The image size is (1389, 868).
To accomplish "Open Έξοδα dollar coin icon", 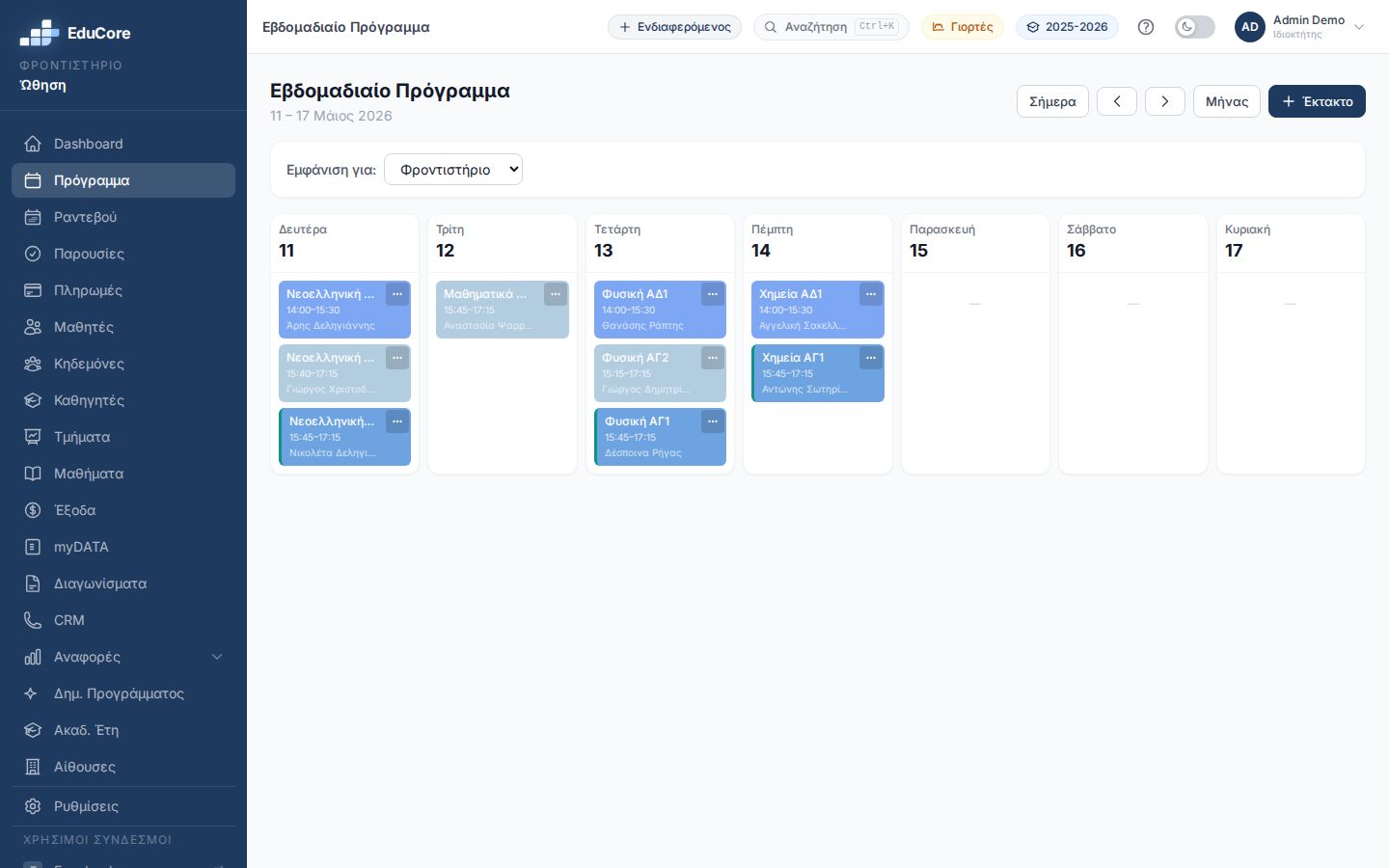I will tap(33, 510).
